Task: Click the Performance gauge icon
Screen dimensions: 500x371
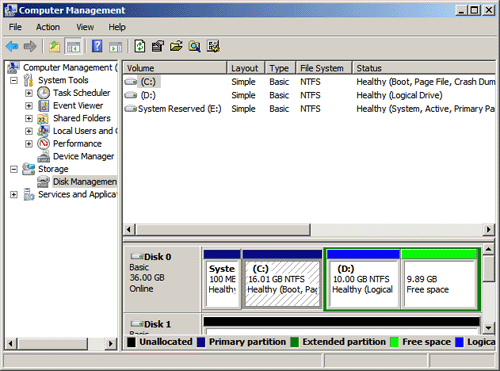Action: point(43,144)
